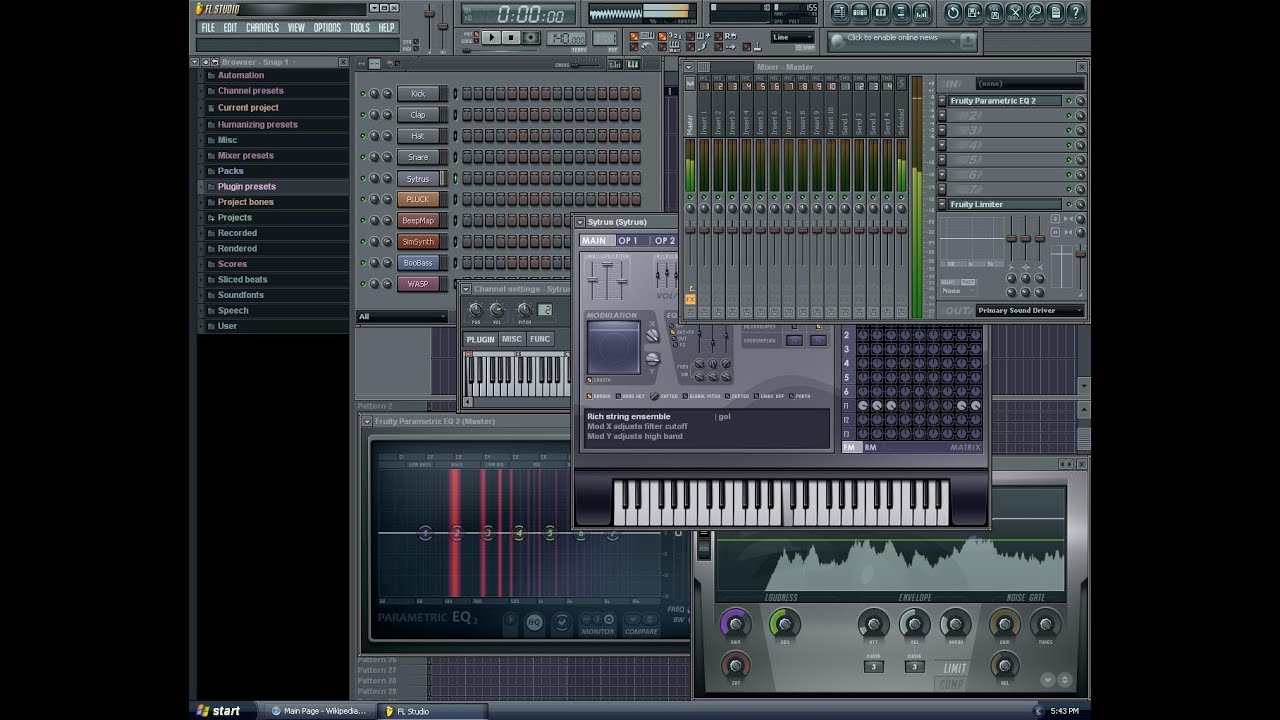Open the Piano Roll via its toolbar icon
This screenshot has width=1280, height=720.
click(881, 13)
